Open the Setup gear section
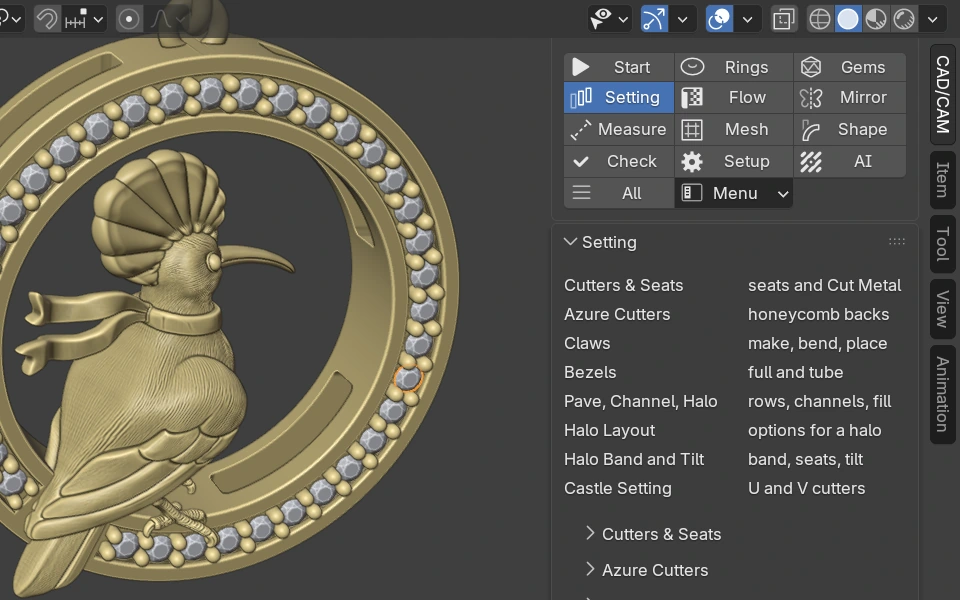960x600 pixels. tap(734, 161)
